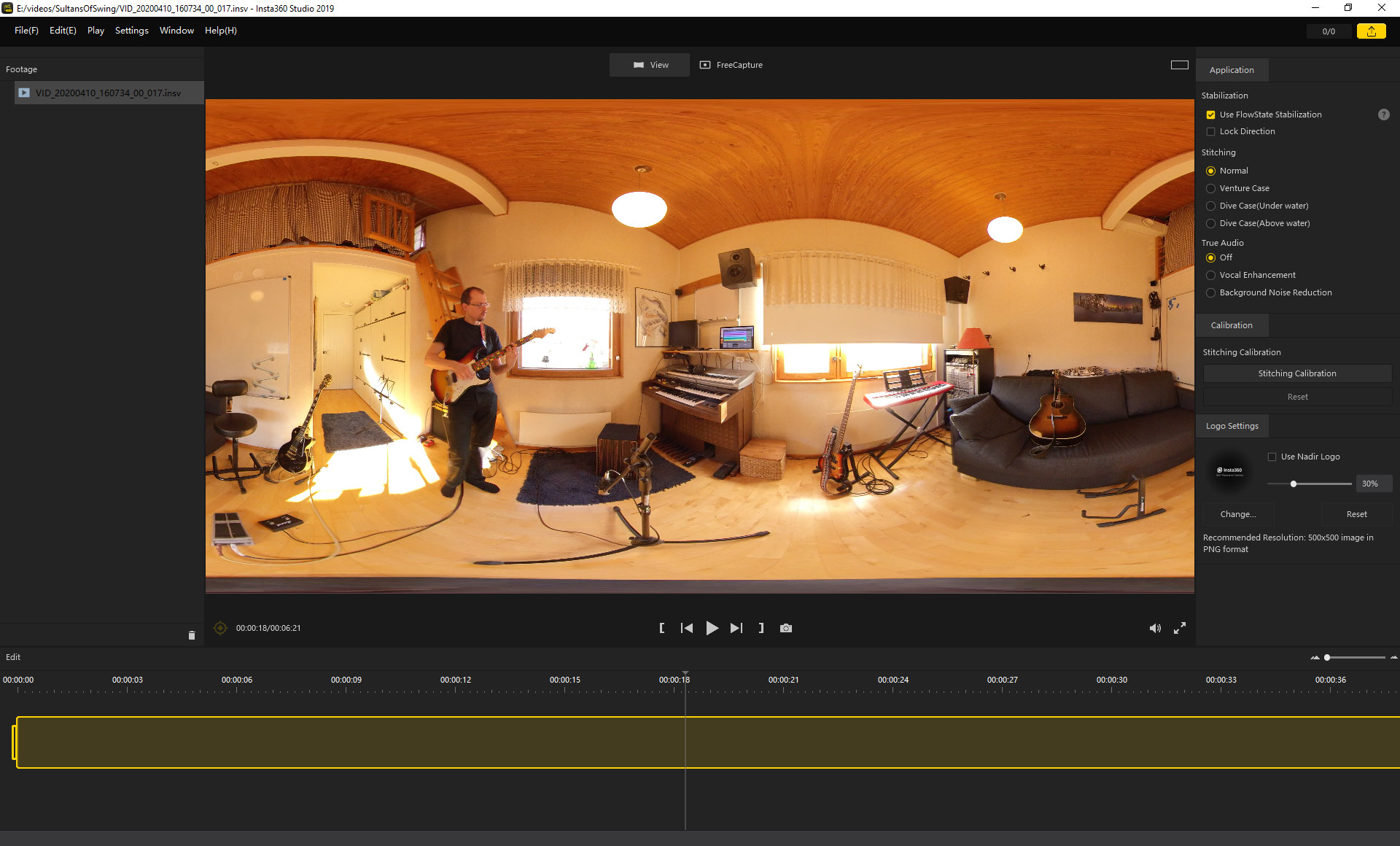Adjust the nadir logo size slider
Image resolution: width=1400 pixels, height=846 pixels.
(1294, 484)
